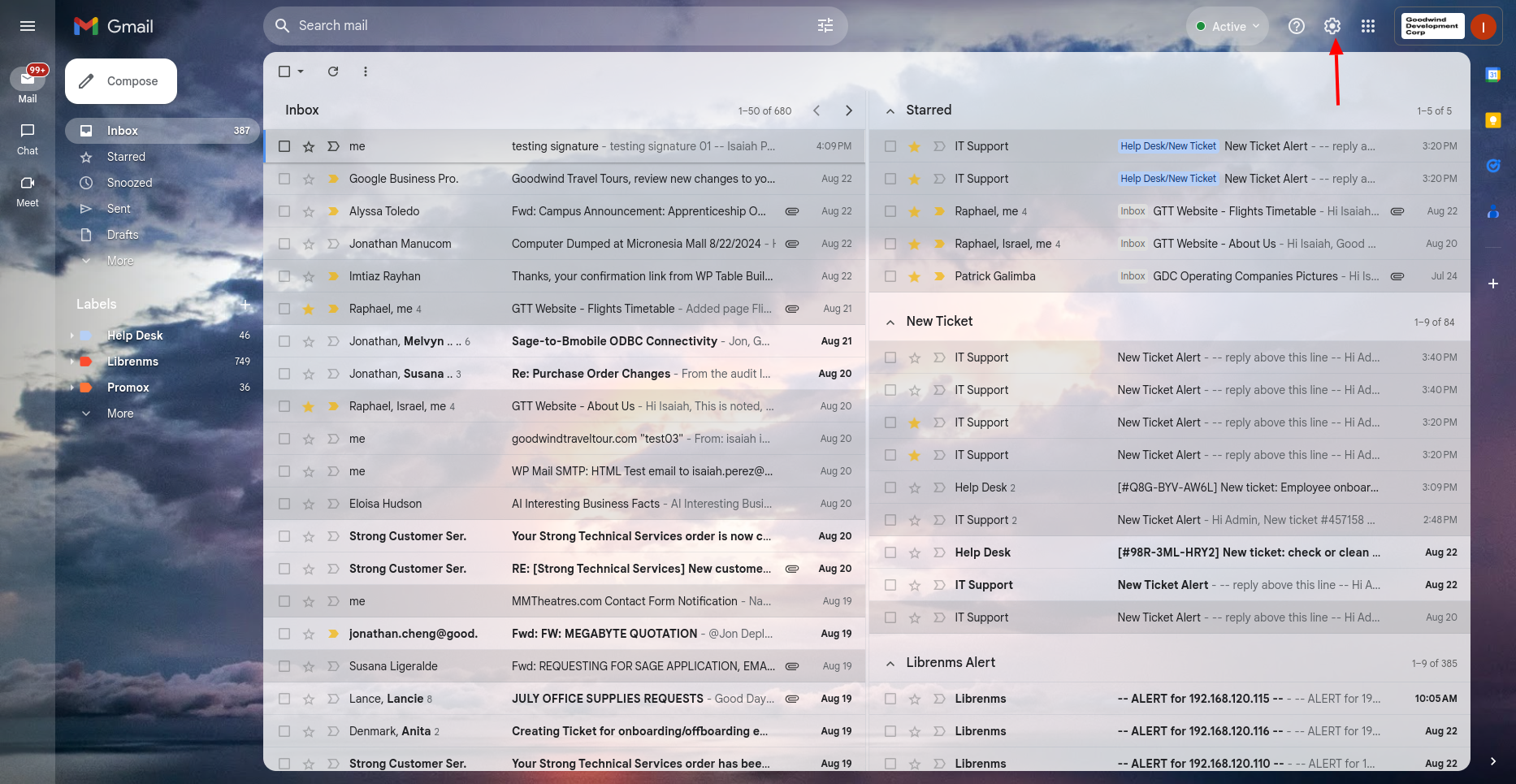Open Google apps grid icon
The width and height of the screenshot is (1516, 784).
tap(1368, 26)
